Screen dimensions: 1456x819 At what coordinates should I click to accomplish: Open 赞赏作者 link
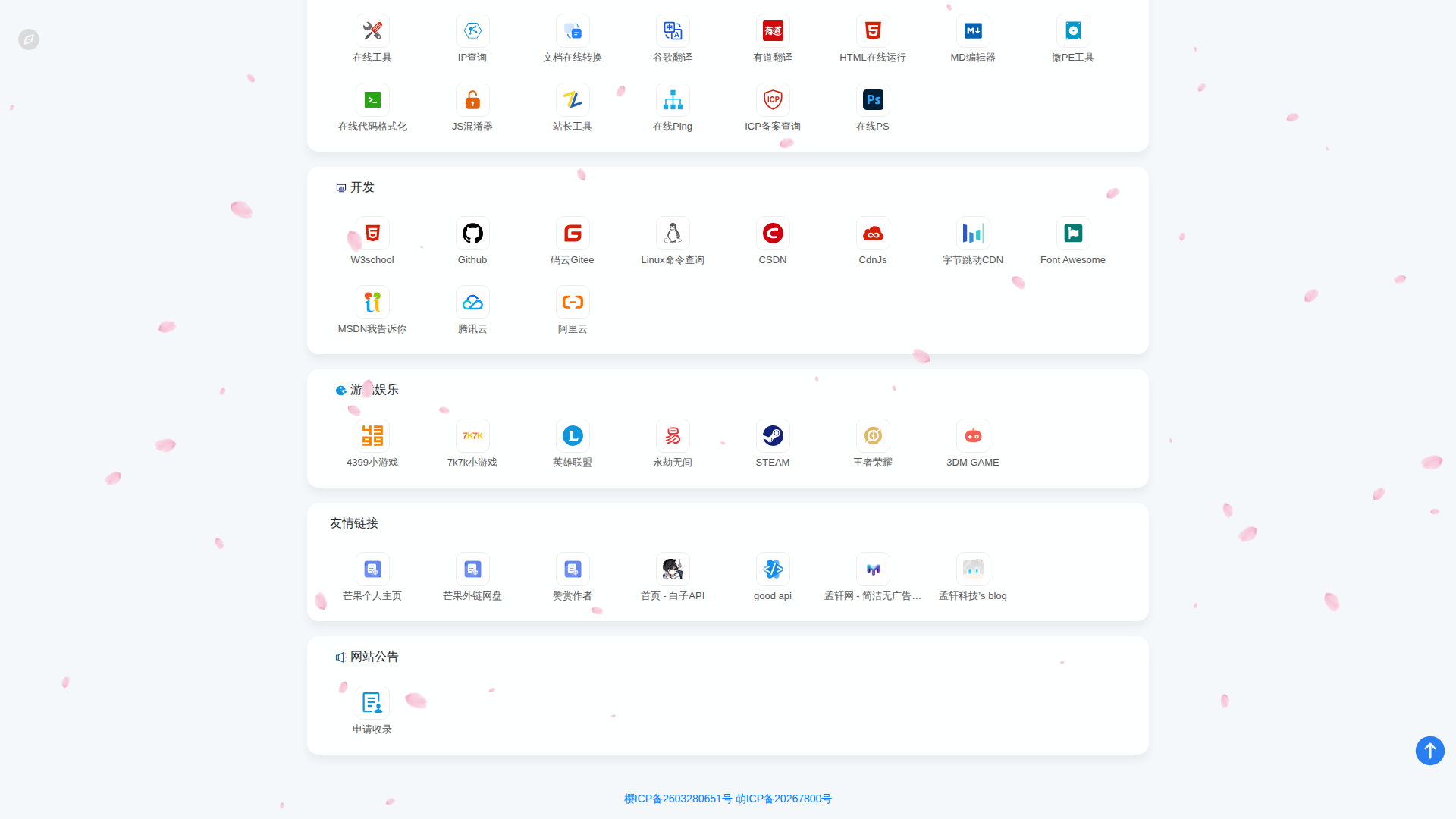pos(573,570)
